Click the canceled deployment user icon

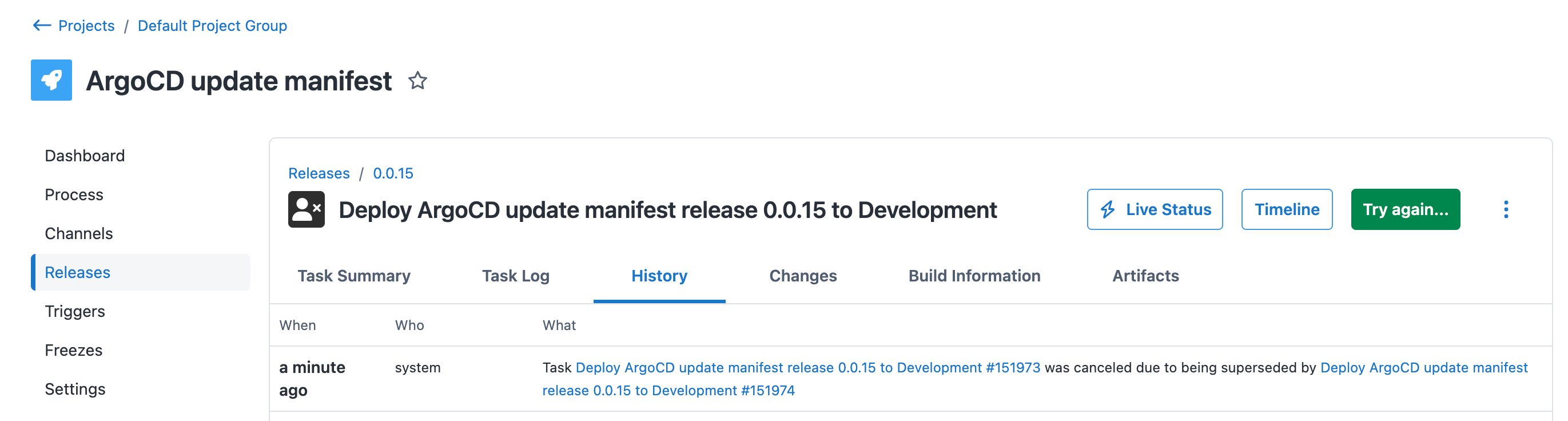point(306,209)
